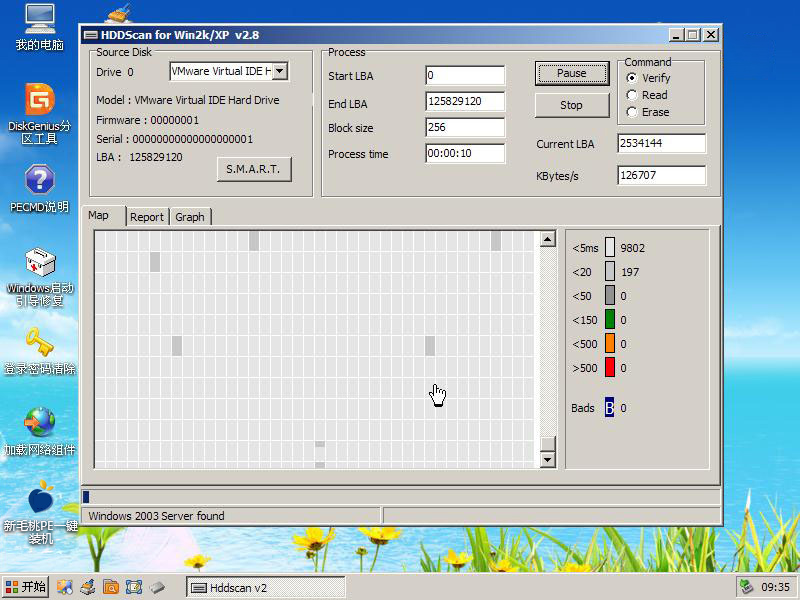Click the fourth quick launch screen icon

click(134, 587)
